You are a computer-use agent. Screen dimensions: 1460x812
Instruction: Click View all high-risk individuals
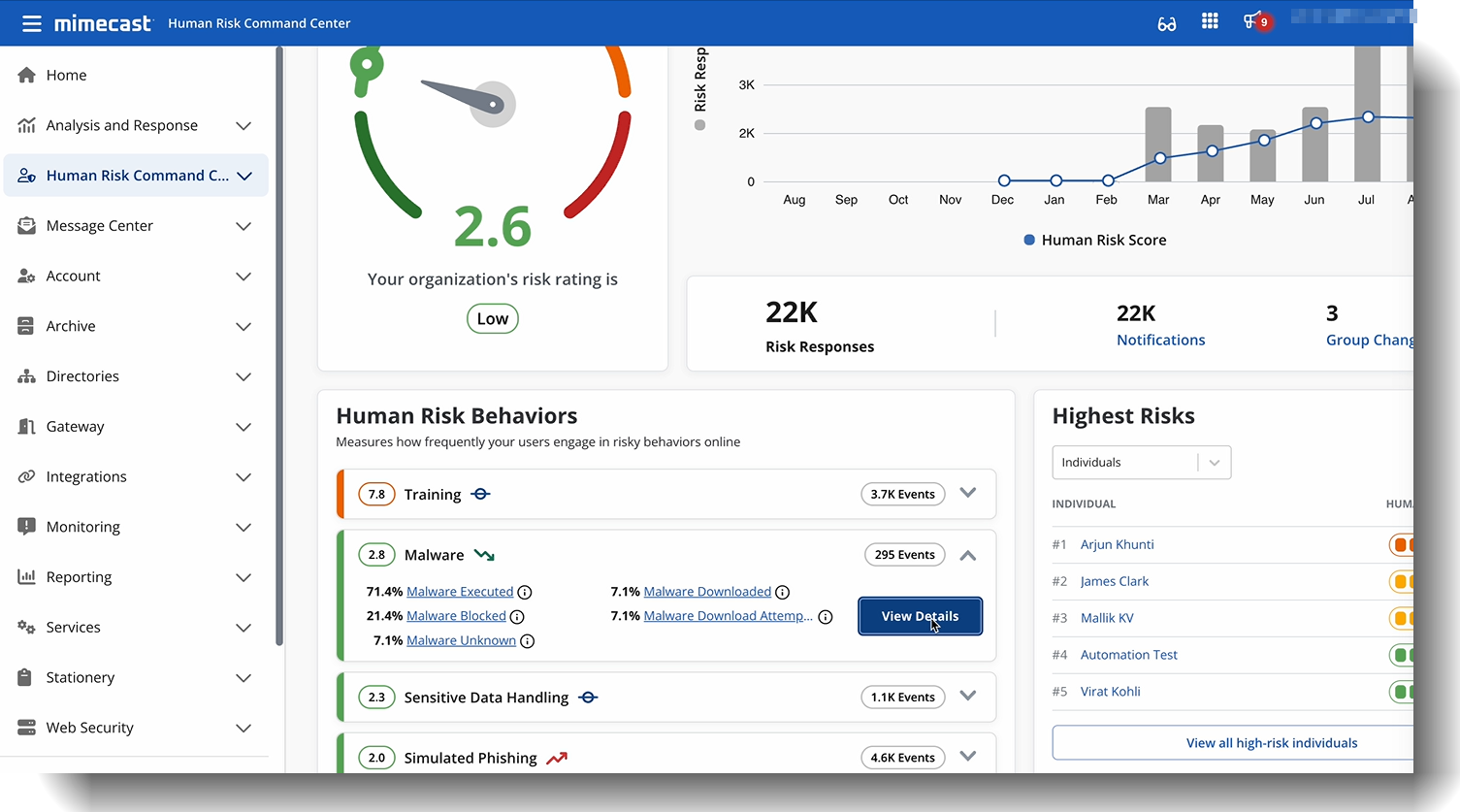[x=1271, y=743]
